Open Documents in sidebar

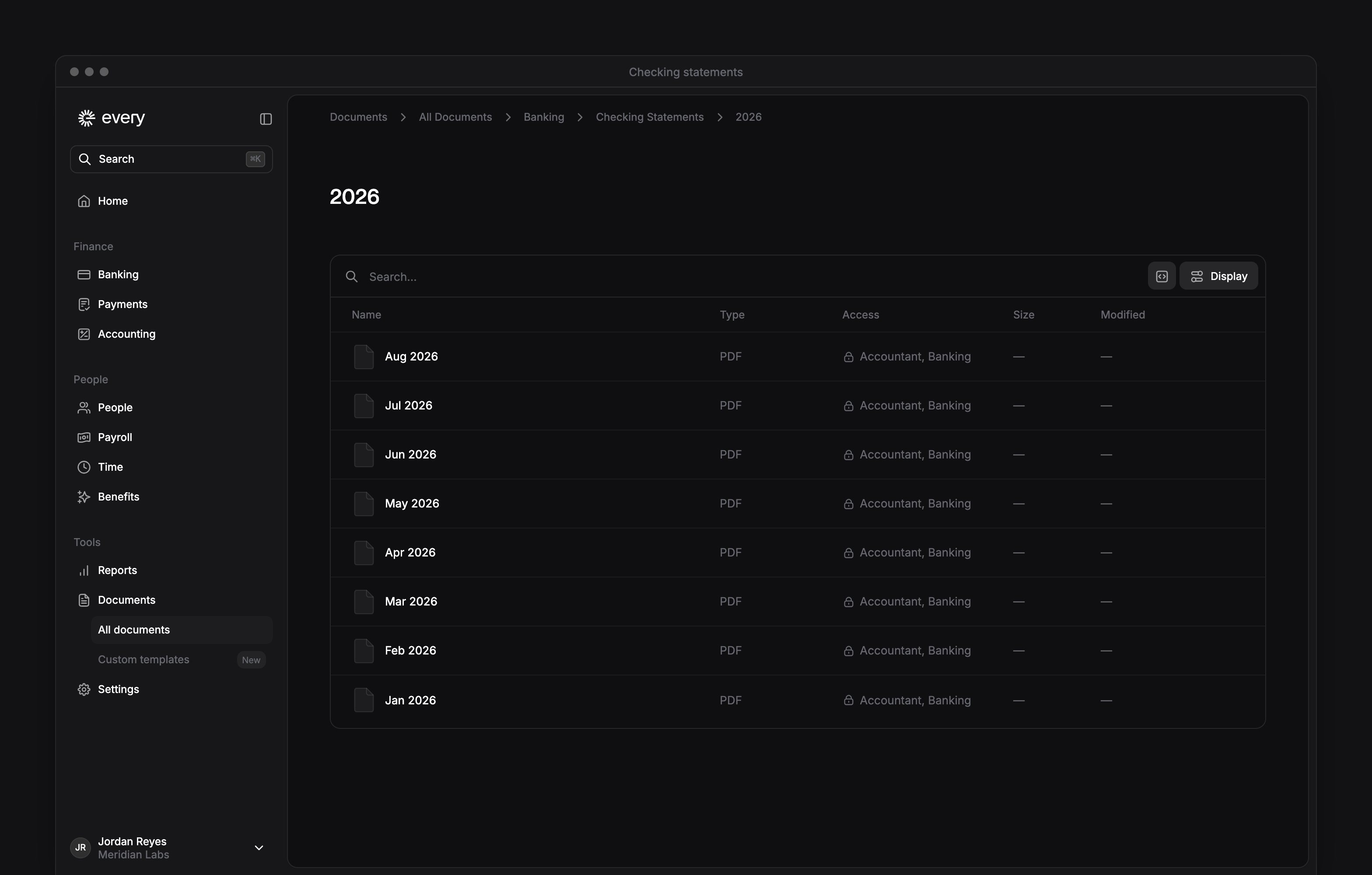171,600
